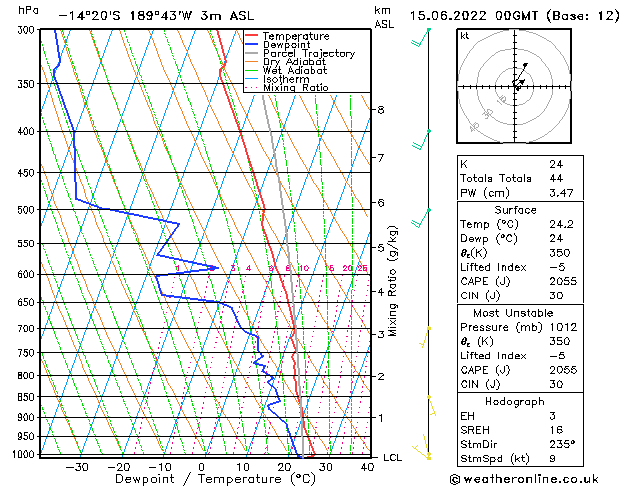Click the weatheronline.co.uk copyright link
Viewport: 629px width, 486px height.
click(x=524, y=479)
